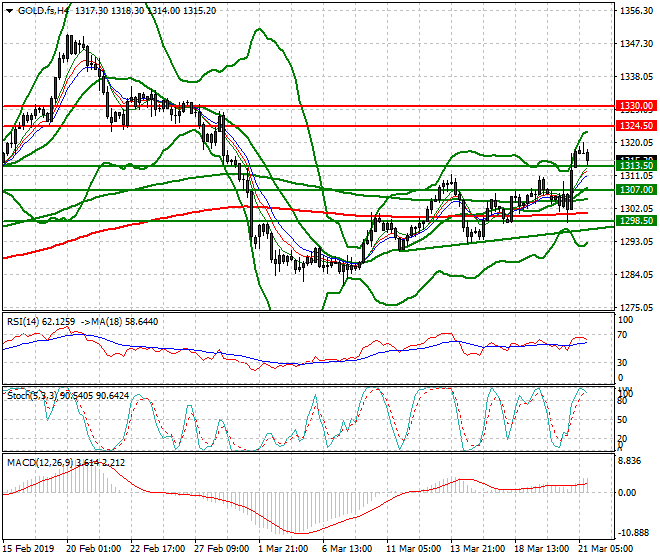Select the red 1330.00 price level tag
This screenshot has height=560, width=660.
pos(637,105)
